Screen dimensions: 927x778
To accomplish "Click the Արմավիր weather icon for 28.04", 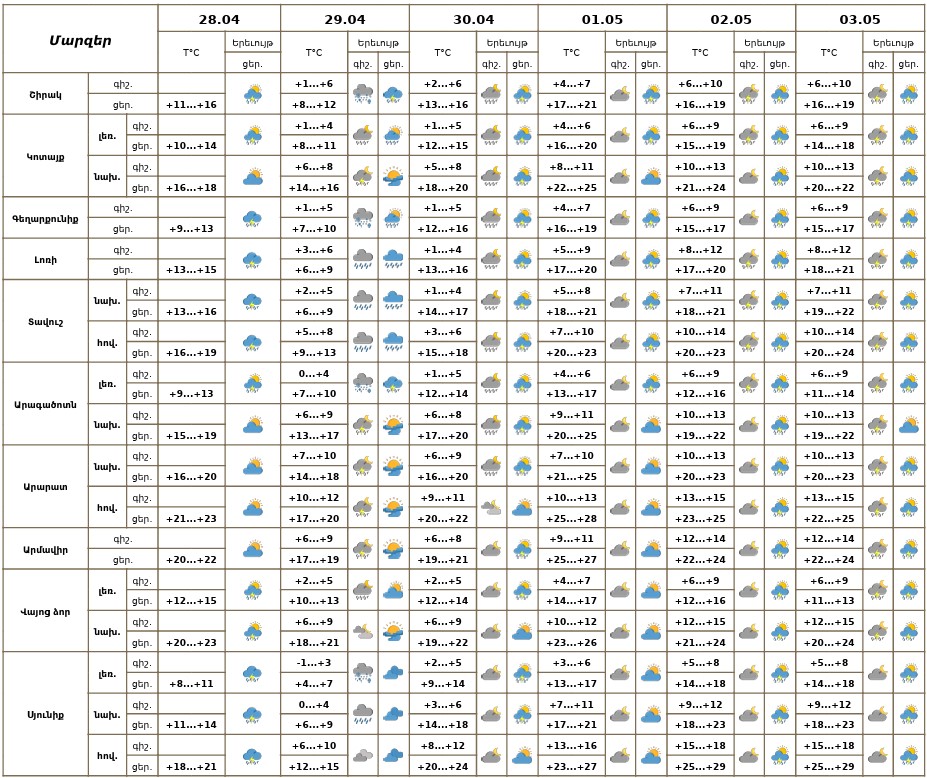I will point(252,548).
